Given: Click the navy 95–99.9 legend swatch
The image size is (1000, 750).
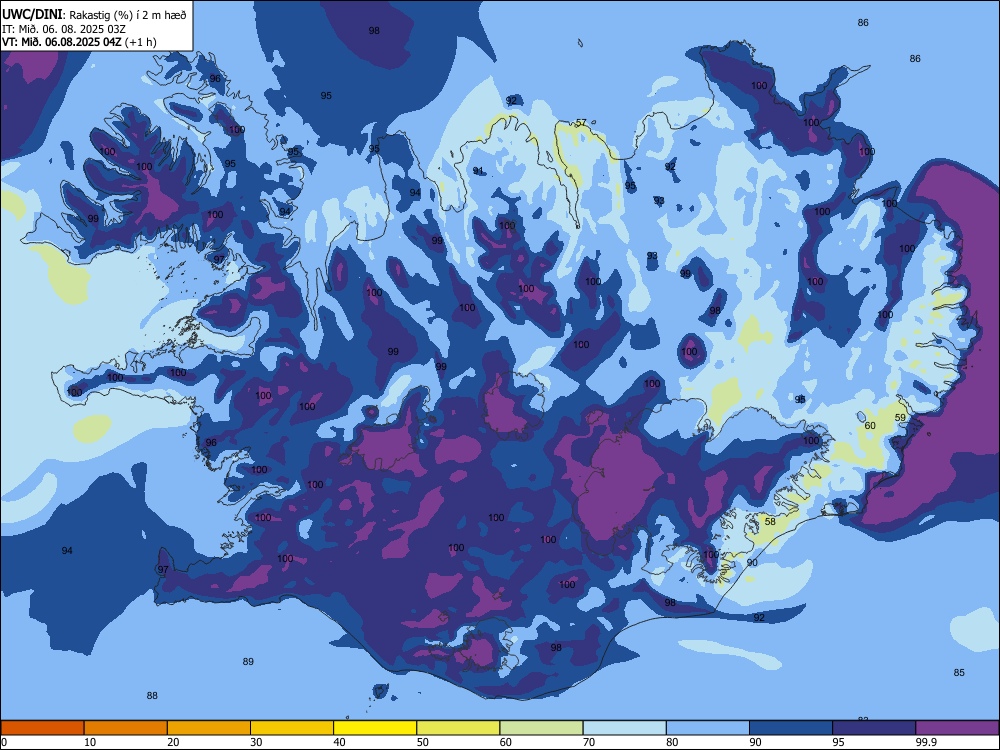Looking at the screenshot, I should 874,728.
